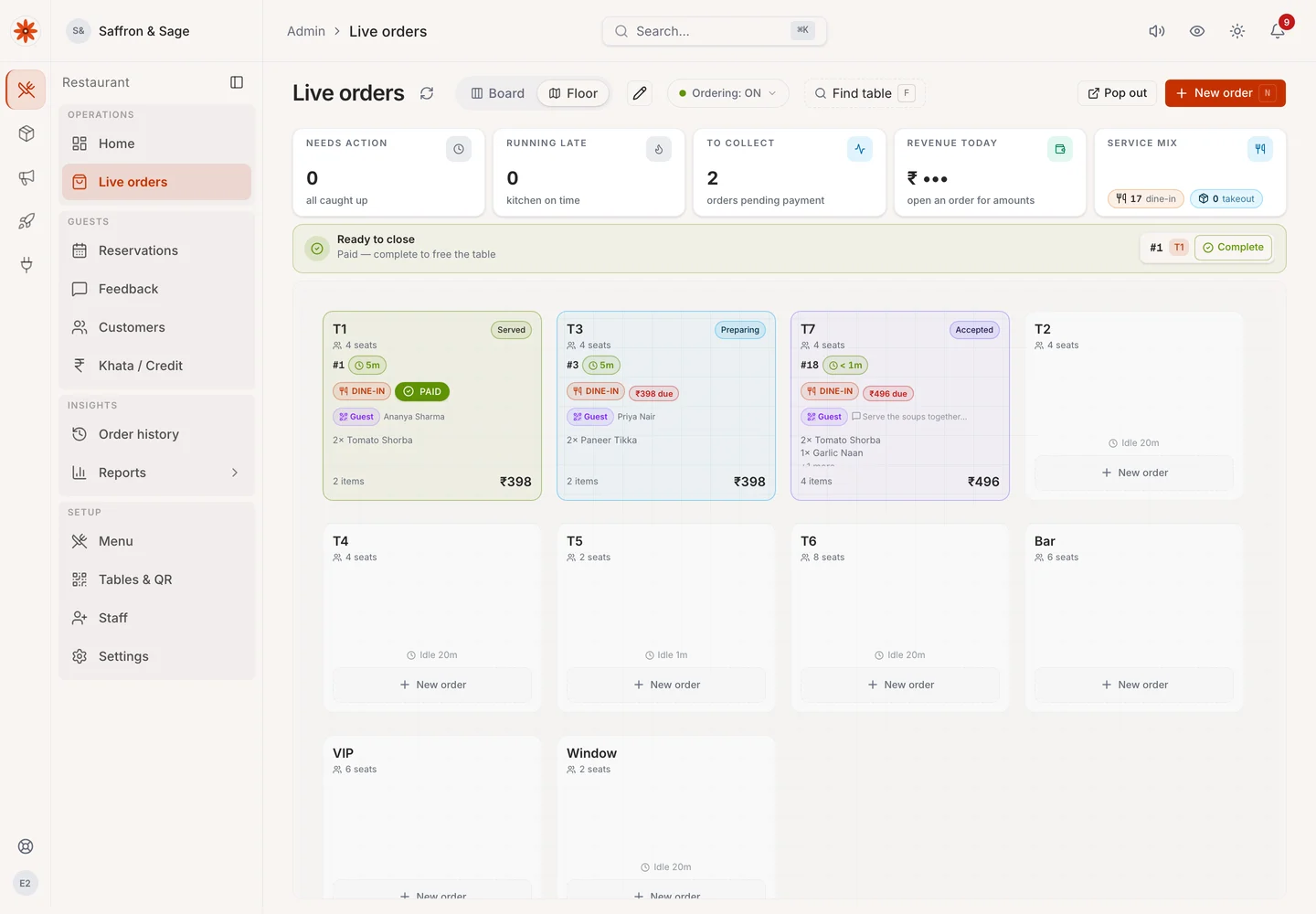Toggle the light/dark theme sun icon
This screenshot has height=914, width=1316.
pyautogui.click(x=1237, y=31)
